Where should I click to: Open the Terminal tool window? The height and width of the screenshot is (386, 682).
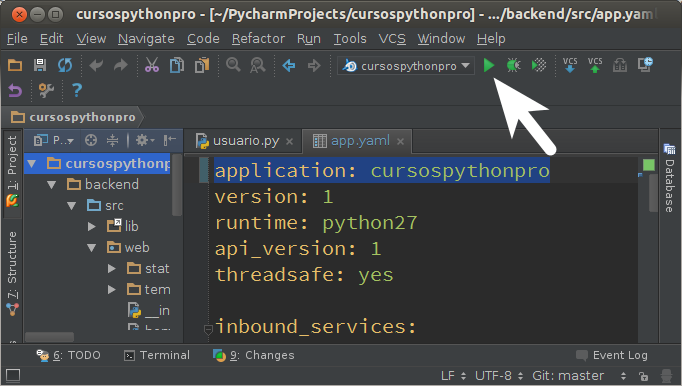157,356
